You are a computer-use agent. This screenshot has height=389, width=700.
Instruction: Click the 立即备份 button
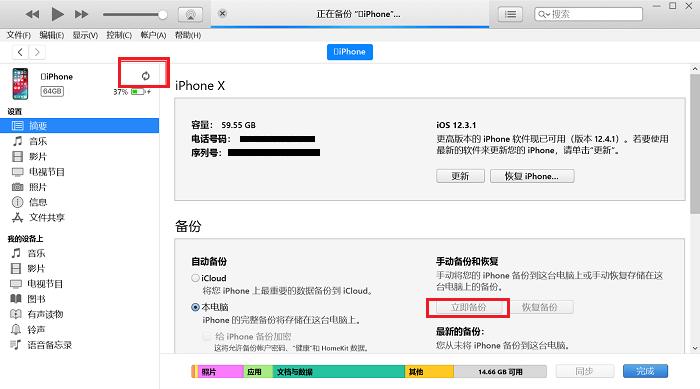click(468, 307)
